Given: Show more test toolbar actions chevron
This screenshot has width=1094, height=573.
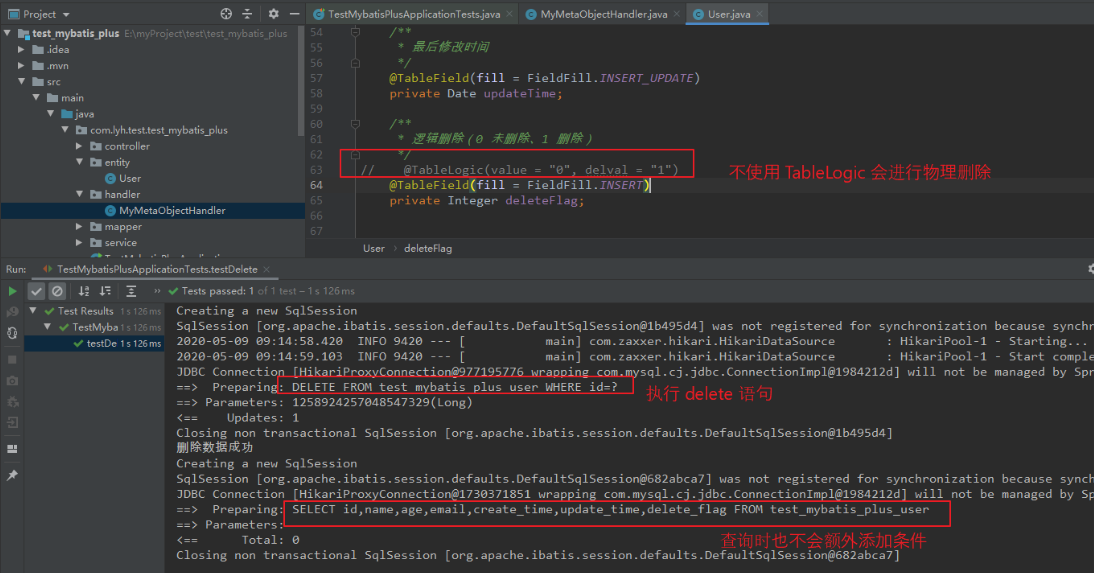Looking at the screenshot, I should pos(157,291).
